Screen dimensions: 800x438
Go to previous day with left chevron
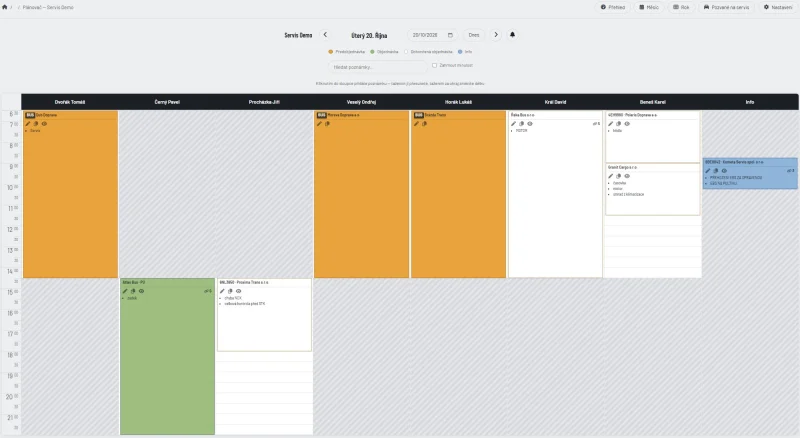pos(325,35)
